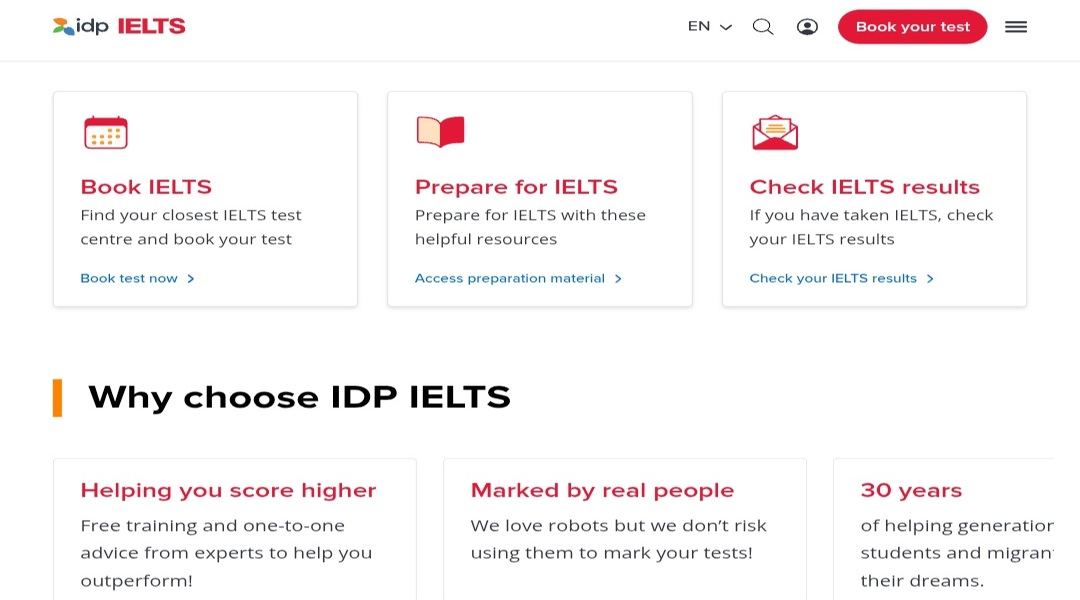This screenshot has width=1080, height=600.
Task: Open the search magnifier
Action: coord(763,27)
